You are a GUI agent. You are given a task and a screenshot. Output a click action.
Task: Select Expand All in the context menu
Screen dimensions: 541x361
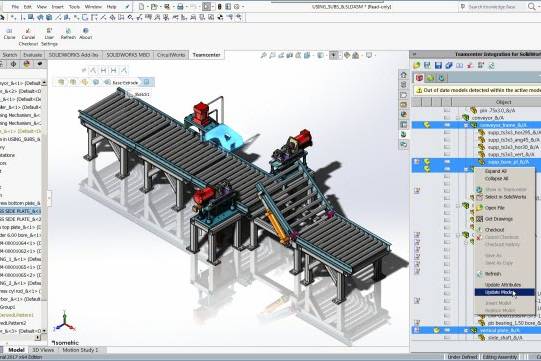coord(496,171)
